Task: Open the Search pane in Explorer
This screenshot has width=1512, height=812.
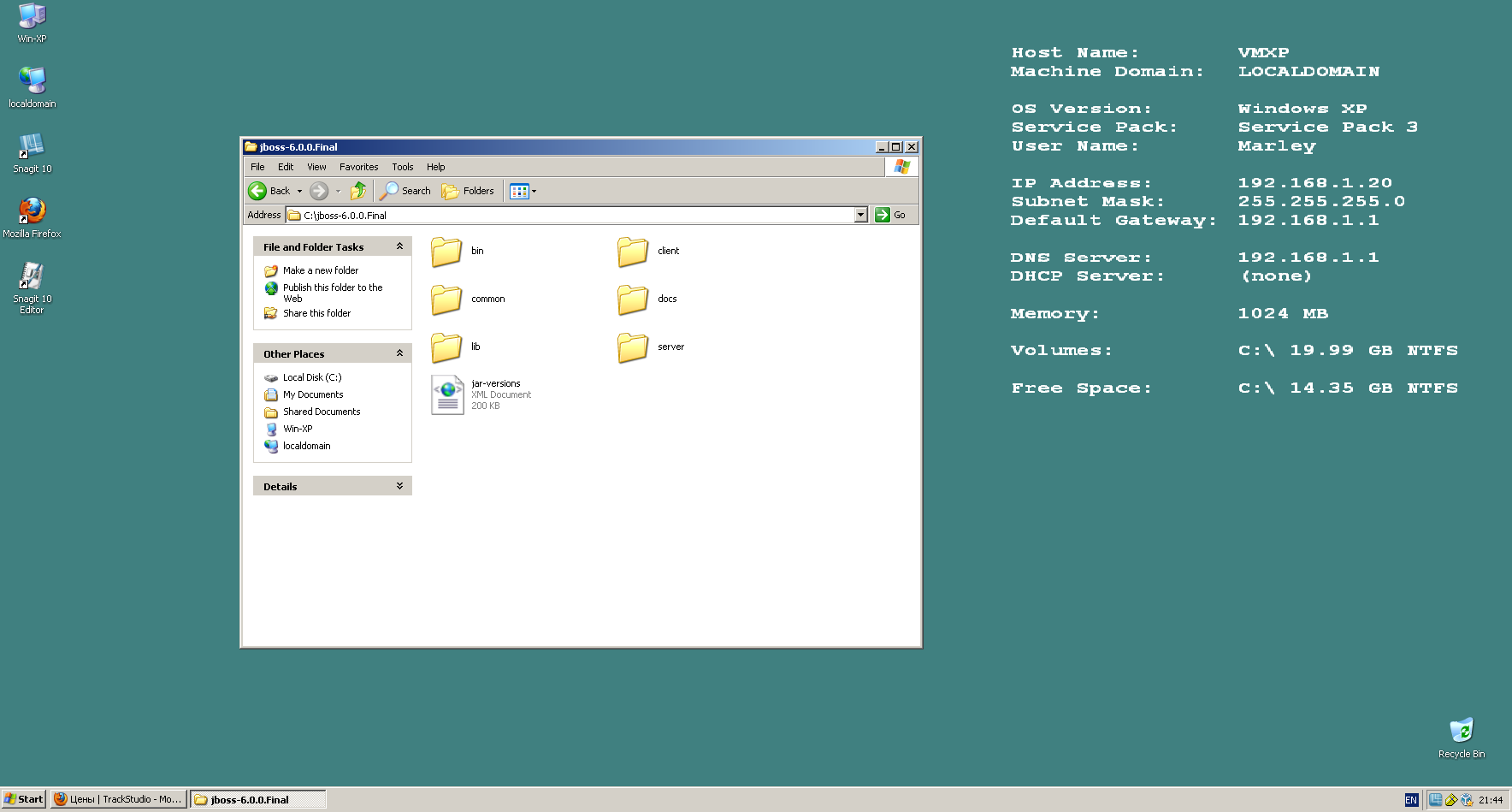Action: coord(405,191)
